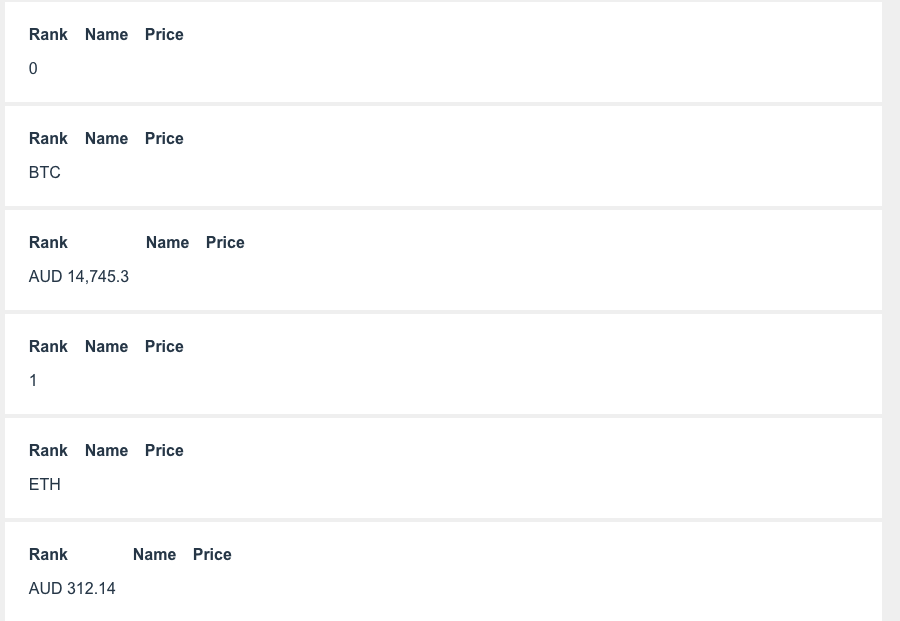Click the Name header in the AUD 312.14 card
Image resolution: width=900 pixels, height=621 pixels.
click(154, 555)
